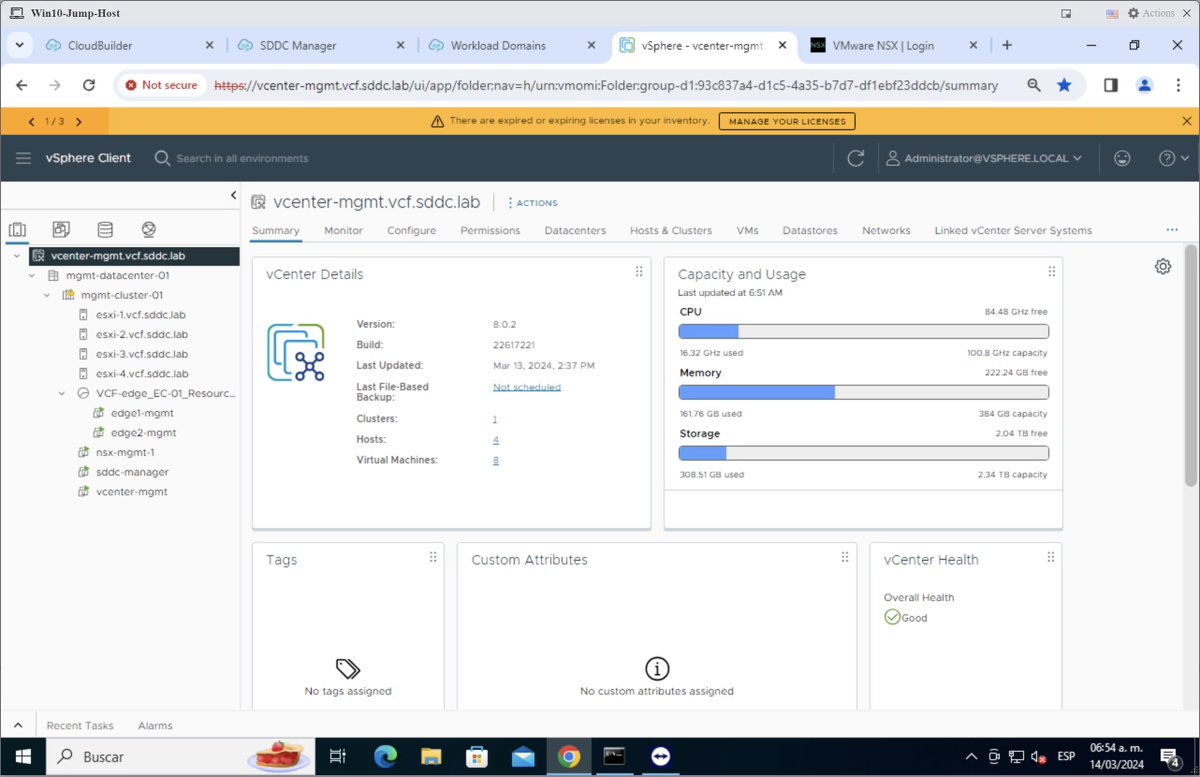
Task: Select the Hosts and Clusters inventory view icon
Action: (17, 230)
